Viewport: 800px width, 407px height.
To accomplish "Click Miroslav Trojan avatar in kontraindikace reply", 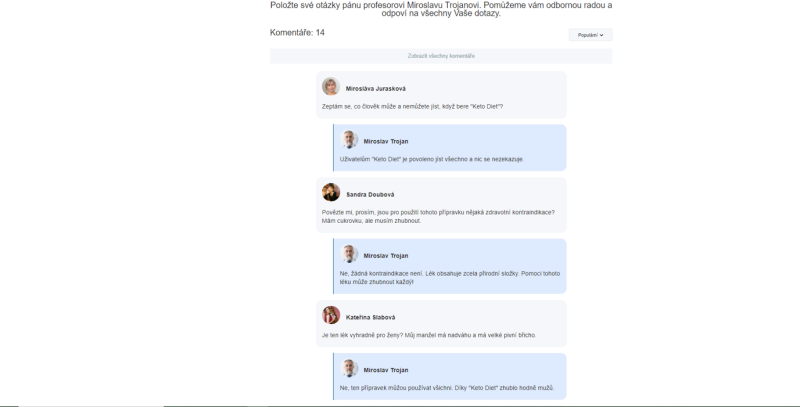I will [349, 253].
